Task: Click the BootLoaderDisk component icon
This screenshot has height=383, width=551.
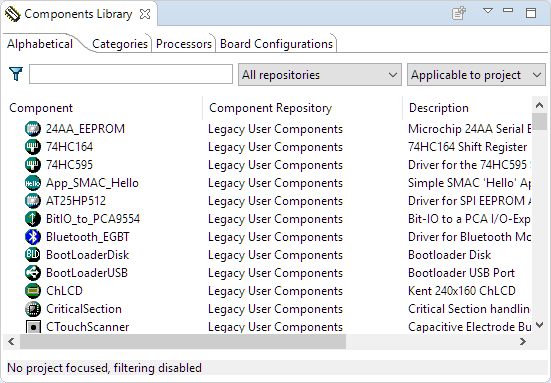Action: click(33, 254)
